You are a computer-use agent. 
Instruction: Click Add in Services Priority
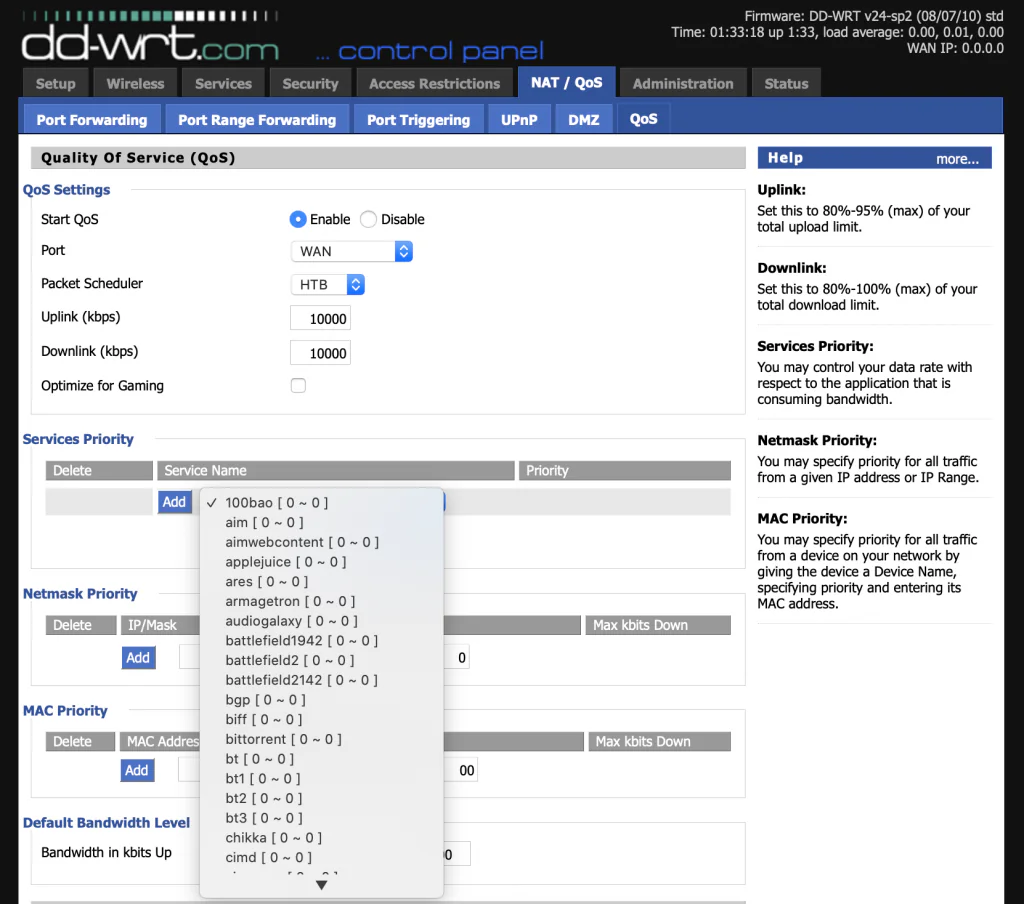pyautogui.click(x=174, y=502)
